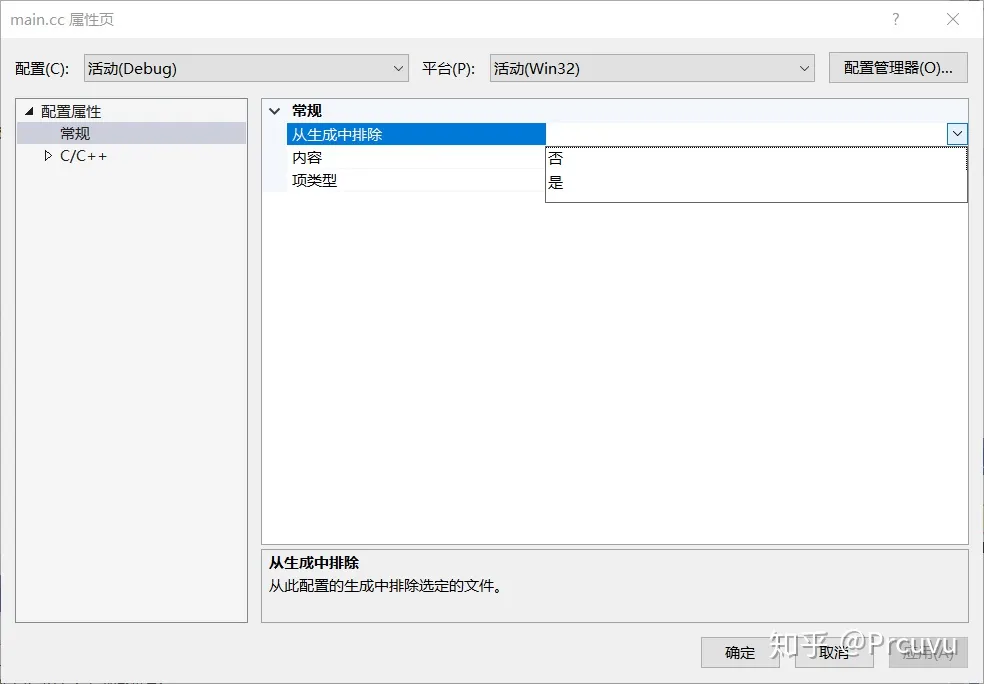
Task: Expand the C/C++ tree node arrow
Action: (47, 156)
